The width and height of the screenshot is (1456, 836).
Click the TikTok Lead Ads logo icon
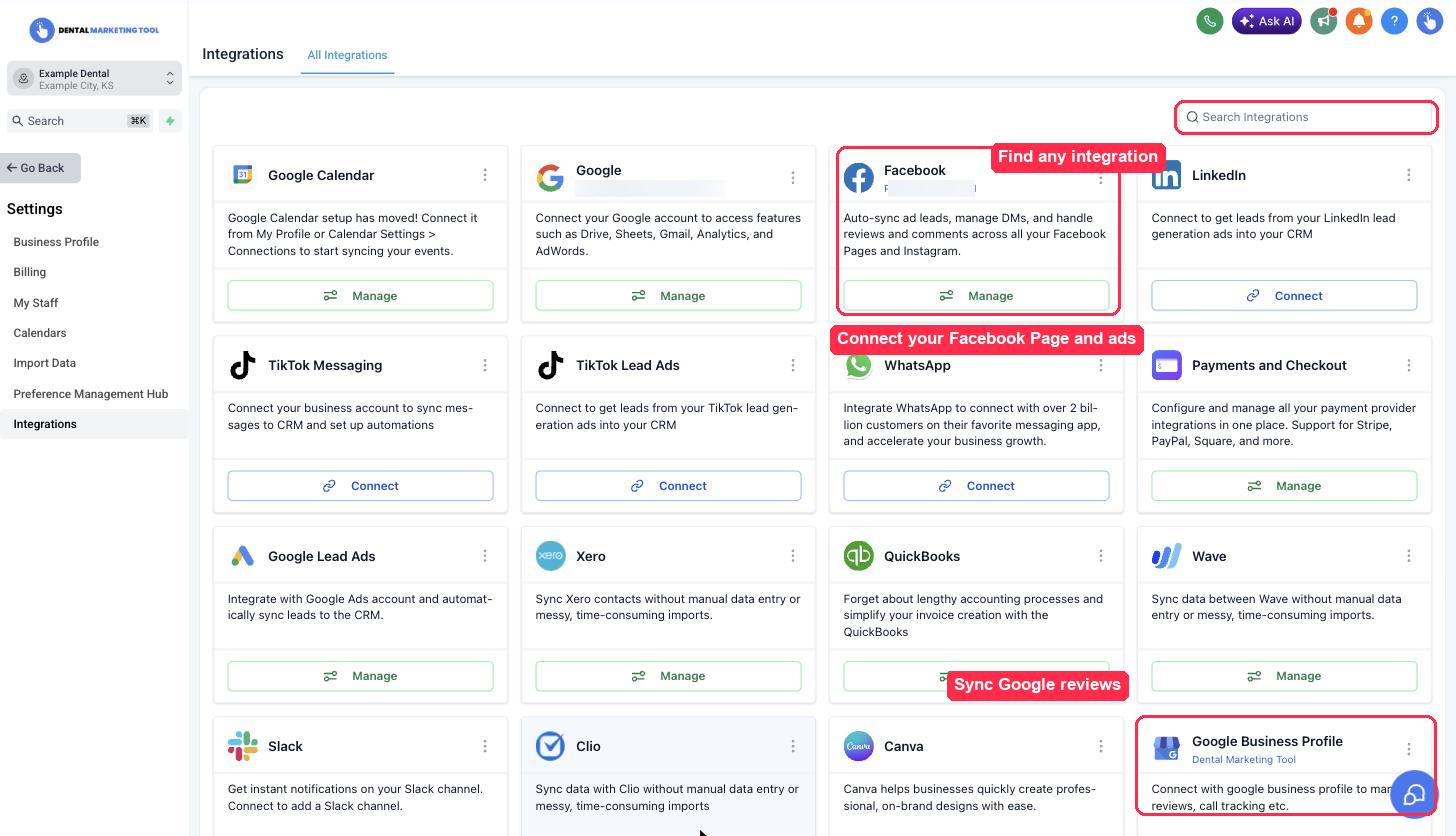point(550,365)
